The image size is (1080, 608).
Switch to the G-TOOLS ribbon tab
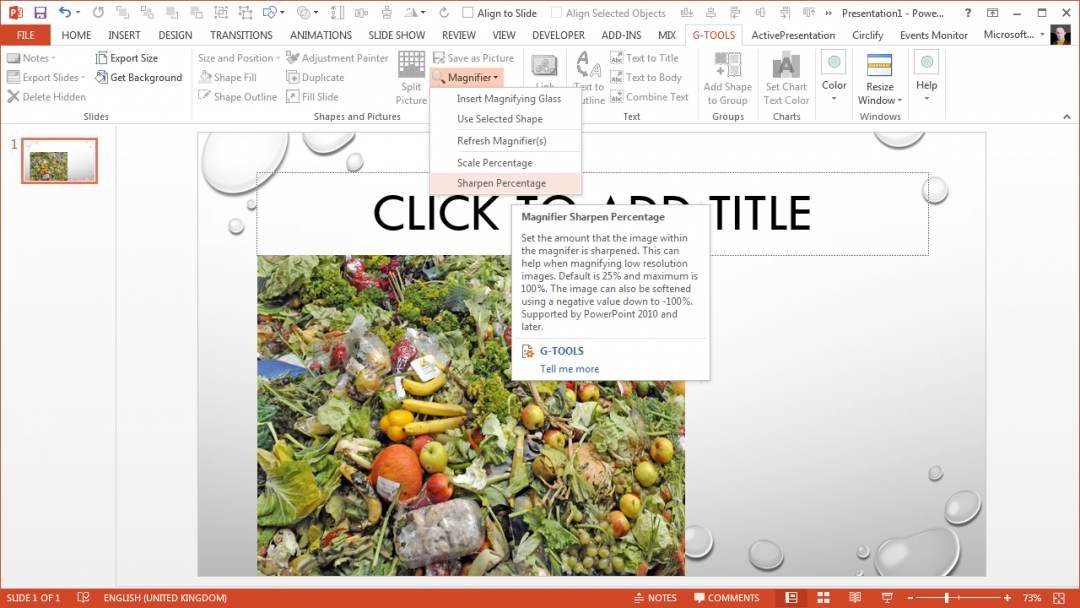click(x=713, y=34)
